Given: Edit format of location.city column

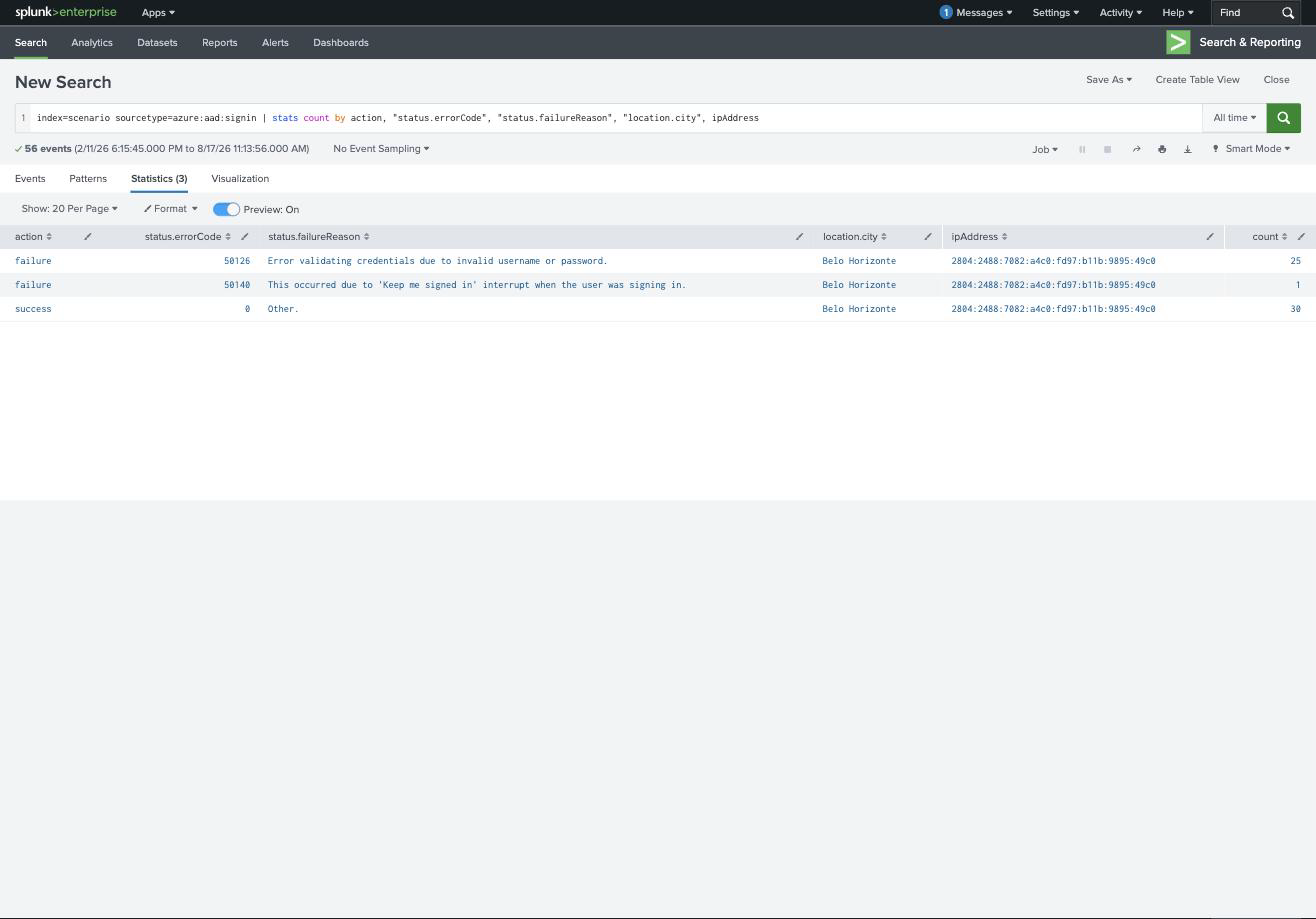Looking at the screenshot, I should coord(927,237).
